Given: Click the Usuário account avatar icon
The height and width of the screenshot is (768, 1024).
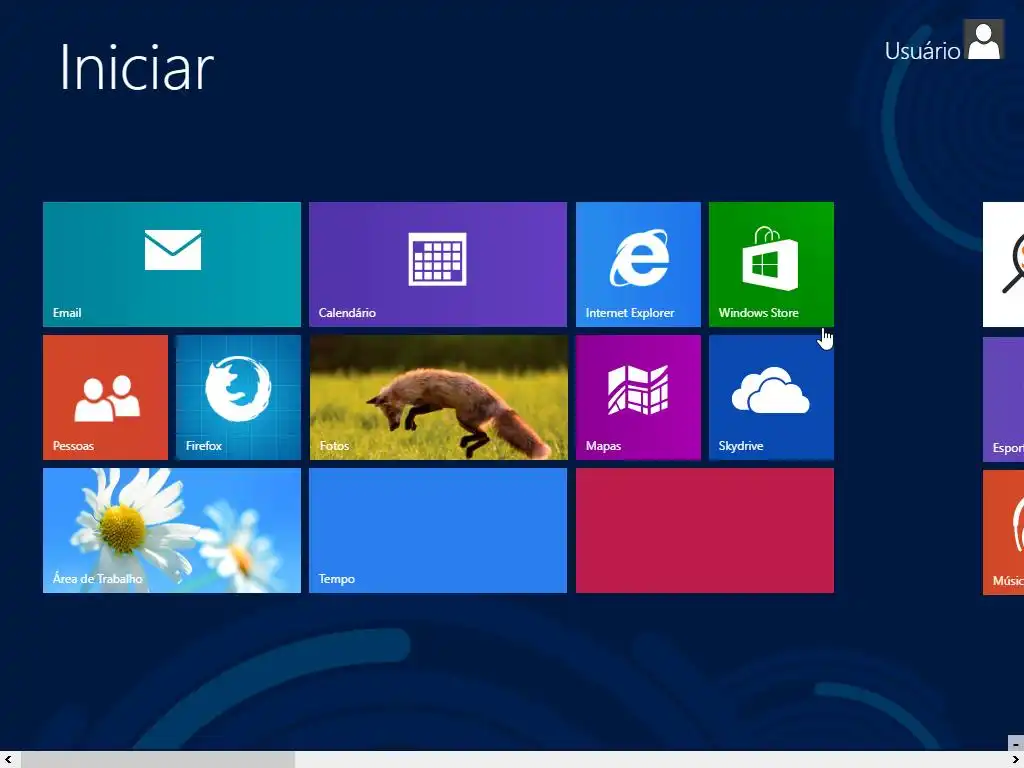Looking at the screenshot, I should coord(984,40).
